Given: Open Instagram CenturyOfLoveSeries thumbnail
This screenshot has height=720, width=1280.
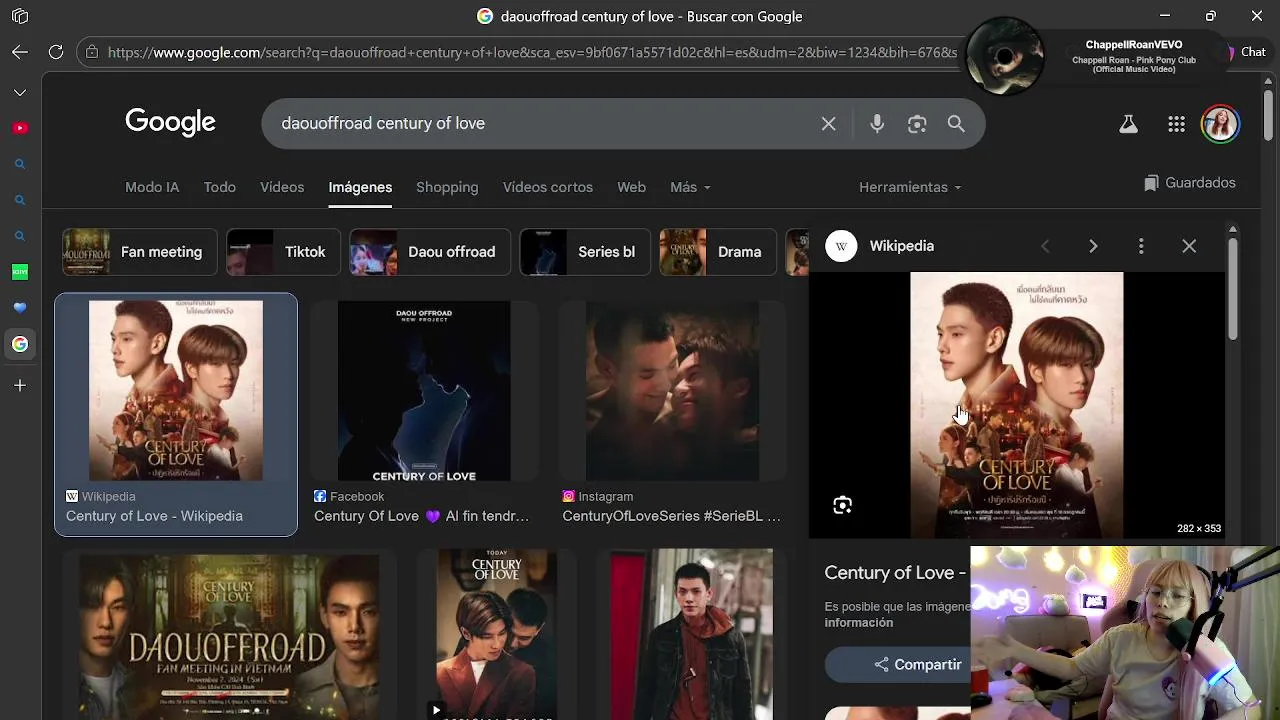Looking at the screenshot, I should [x=672, y=391].
